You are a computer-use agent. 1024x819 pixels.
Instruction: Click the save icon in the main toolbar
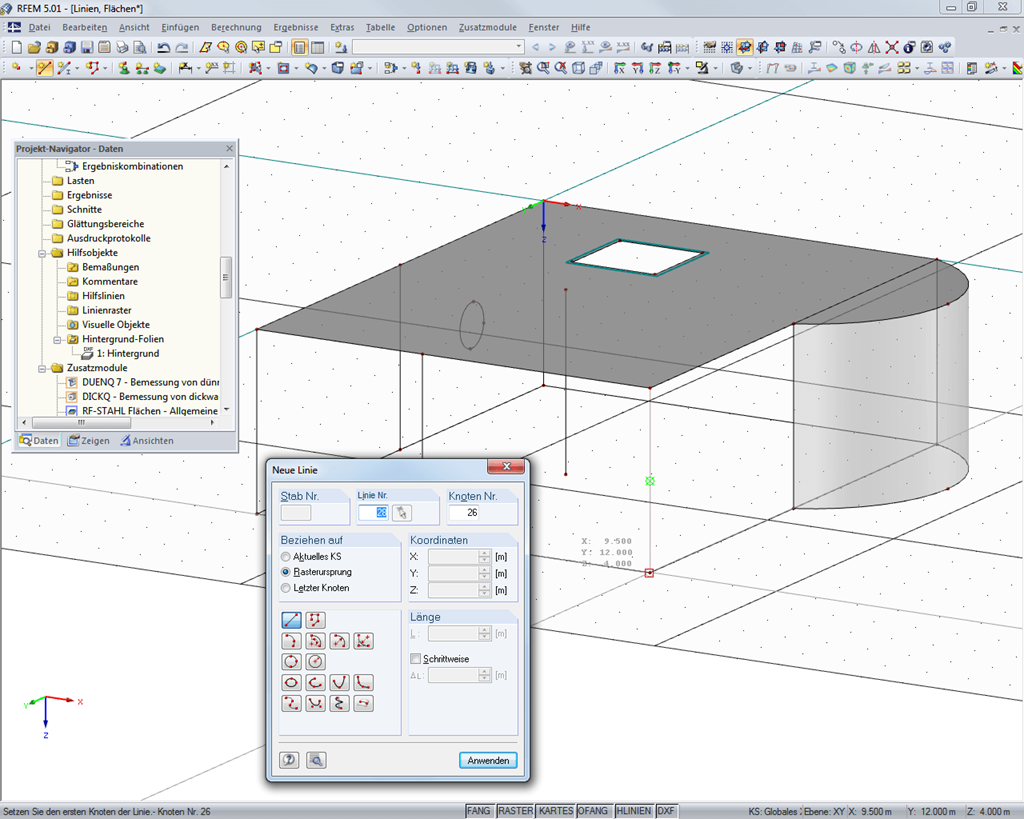[x=87, y=47]
